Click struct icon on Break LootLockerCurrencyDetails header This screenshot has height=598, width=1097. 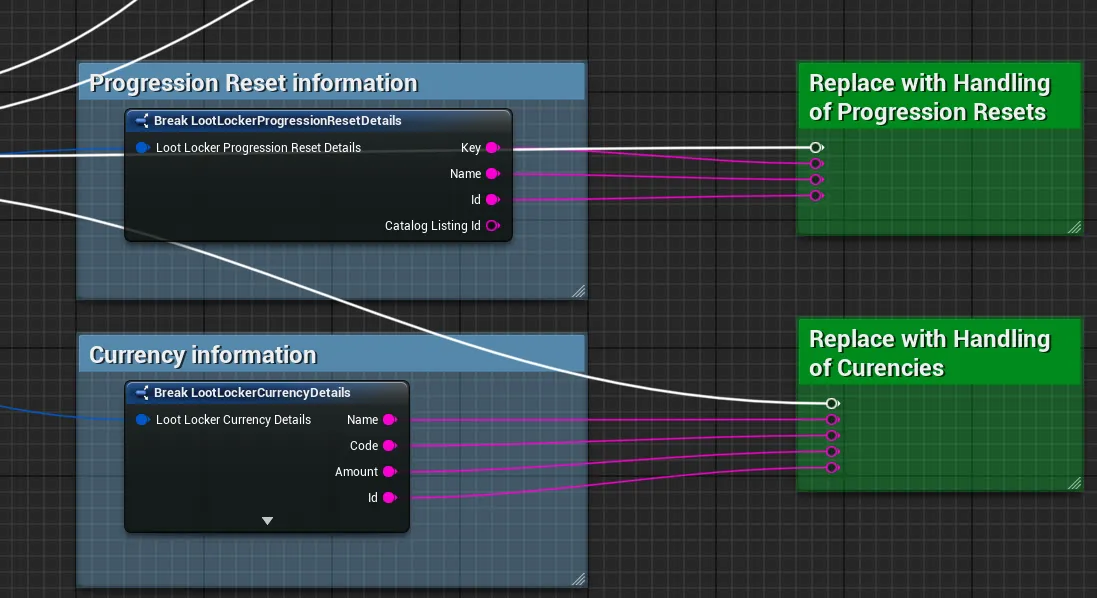tap(142, 393)
